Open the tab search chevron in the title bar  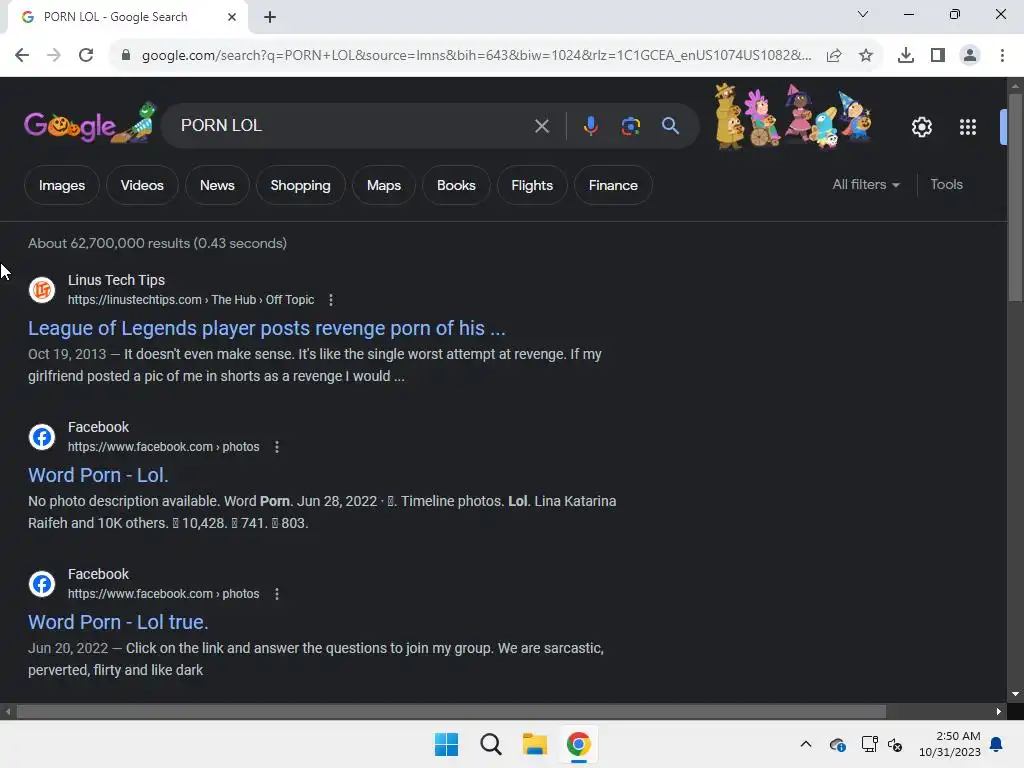pyautogui.click(x=862, y=14)
